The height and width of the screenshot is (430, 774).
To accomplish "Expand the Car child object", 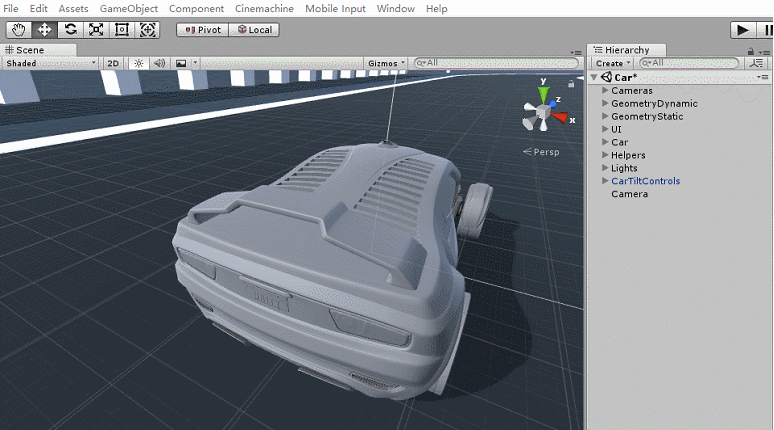I will click(605, 142).
